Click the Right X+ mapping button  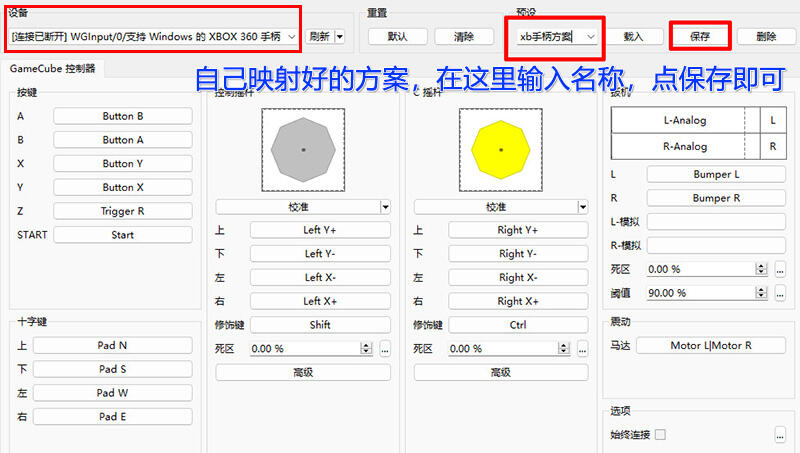point(518,301)
